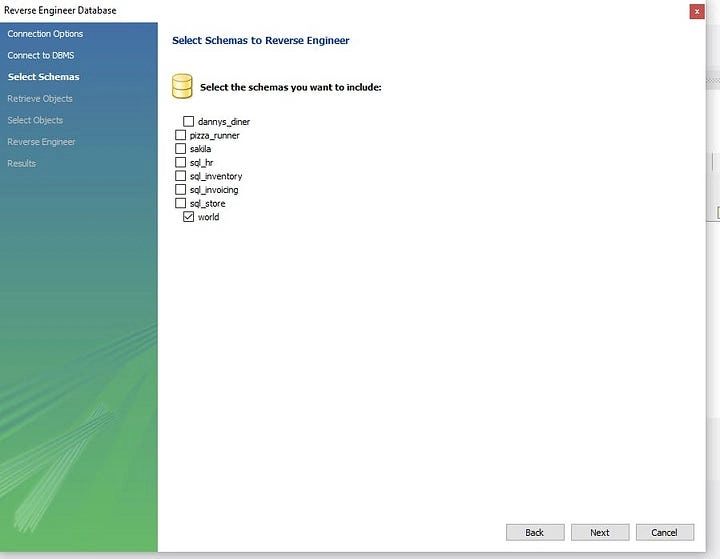Tick the pizza_runner schema checkbox
Viewport: 720px width, 559px height.
pyautogui.click(x=181, y=135)
